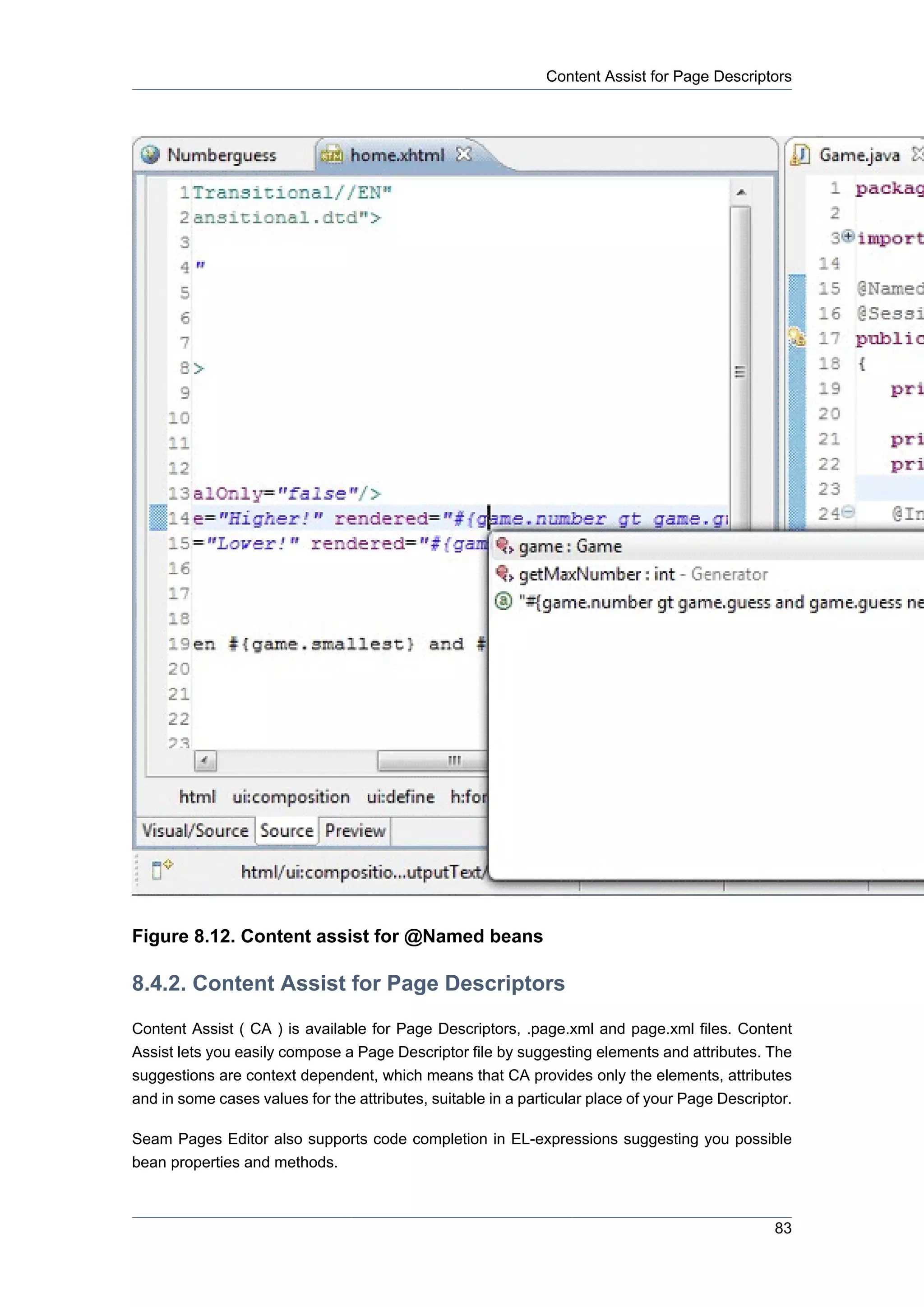
Task: Click the 'packag' keyword in Game.java line 1
Action: point(890,188)
